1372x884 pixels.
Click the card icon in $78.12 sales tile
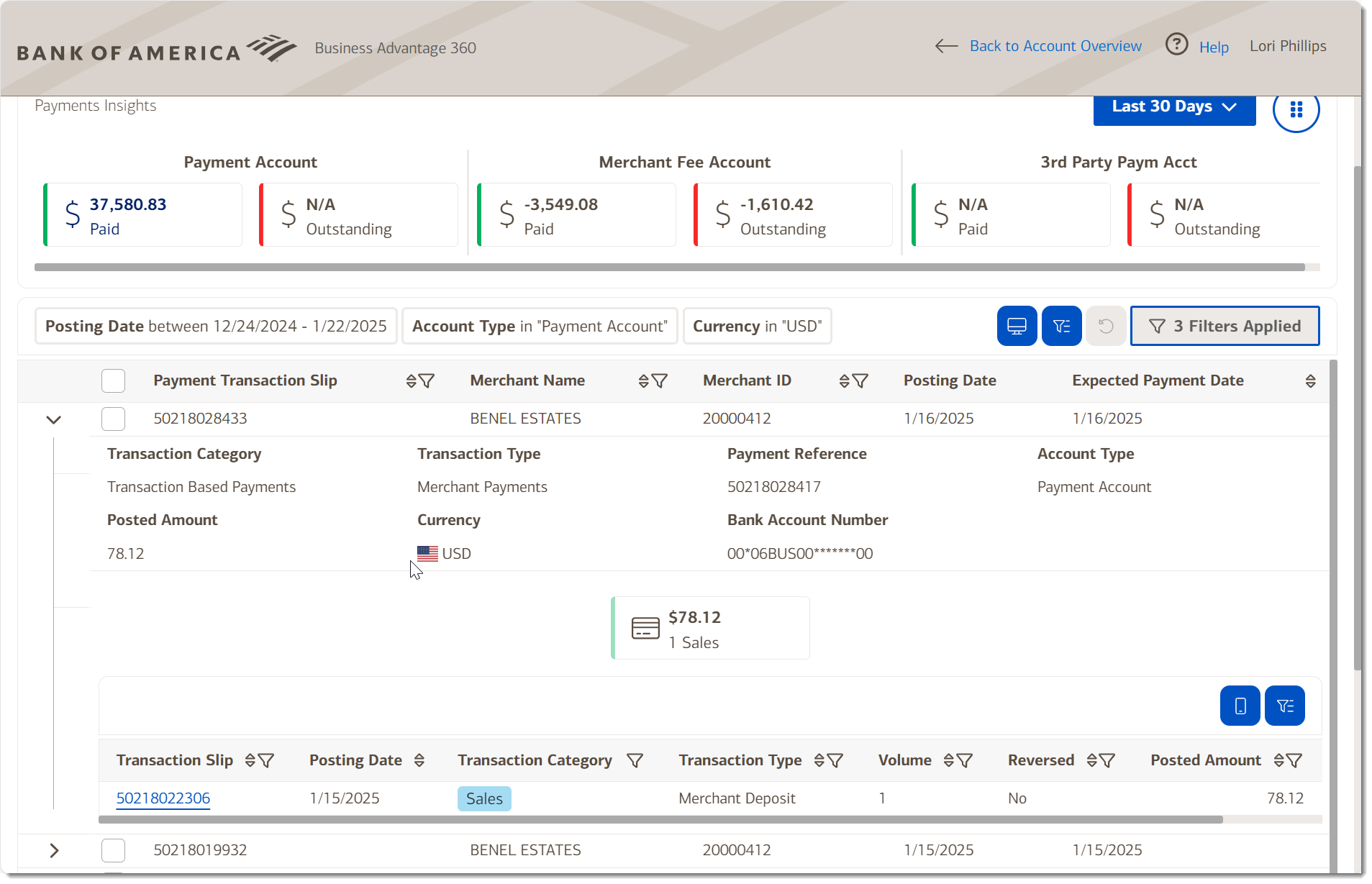tap(645, 628)
